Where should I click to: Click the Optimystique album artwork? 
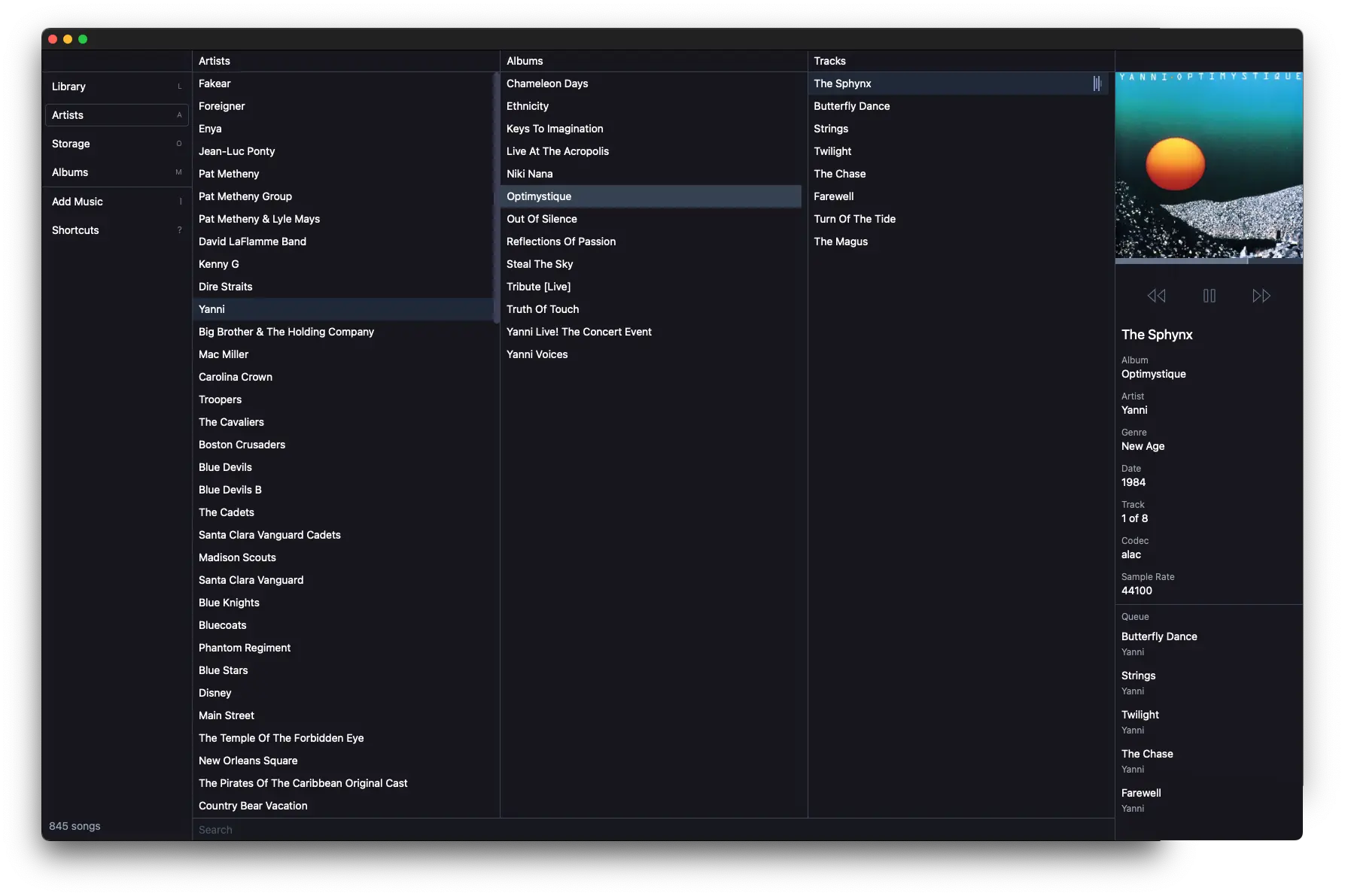pyautogui.click(x=1209, y=166)
